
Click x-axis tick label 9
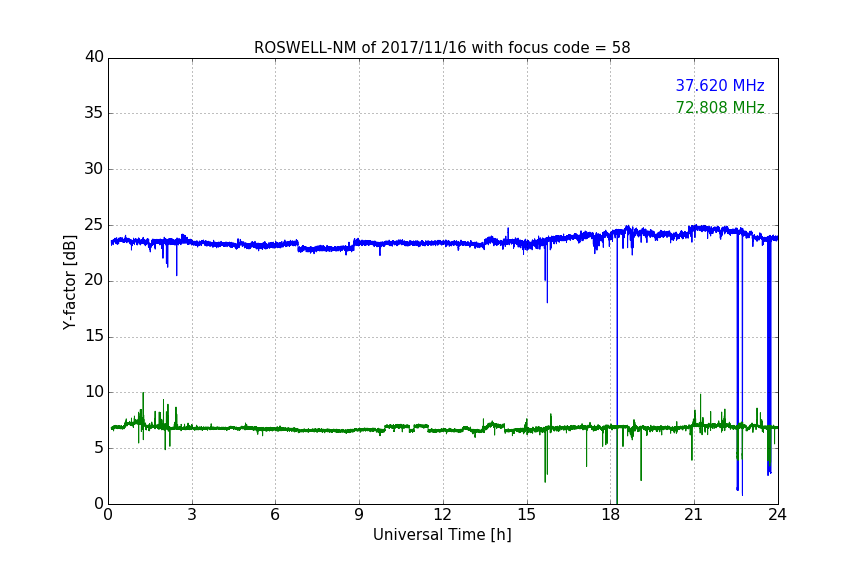pyautogui.click(x=359, y=515)
